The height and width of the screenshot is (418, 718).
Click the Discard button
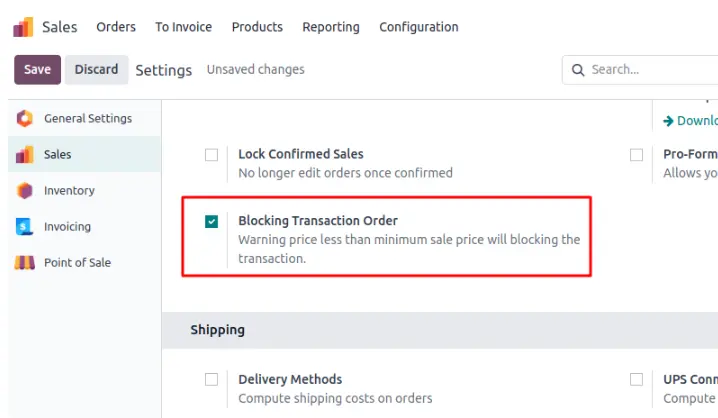point(96,70)
